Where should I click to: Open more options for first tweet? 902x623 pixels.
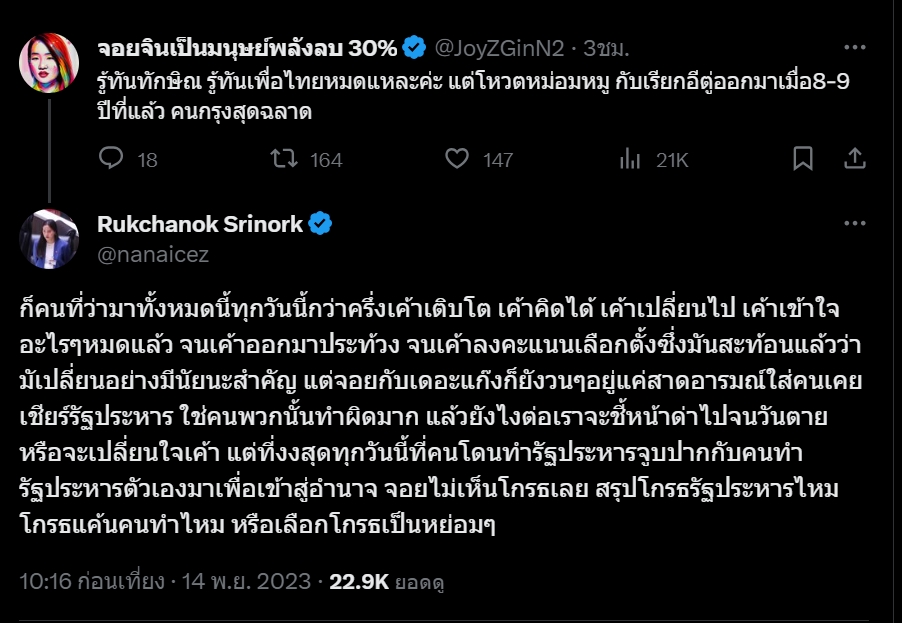point(854,47)
